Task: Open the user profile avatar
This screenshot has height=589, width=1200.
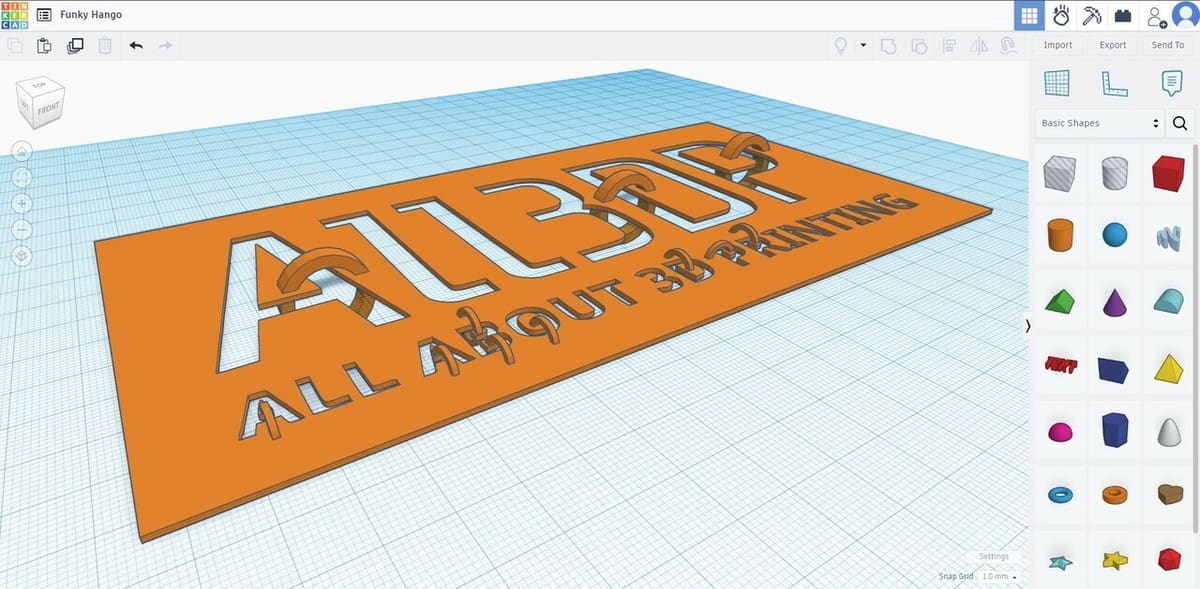Action: (x=1184, y=16)
